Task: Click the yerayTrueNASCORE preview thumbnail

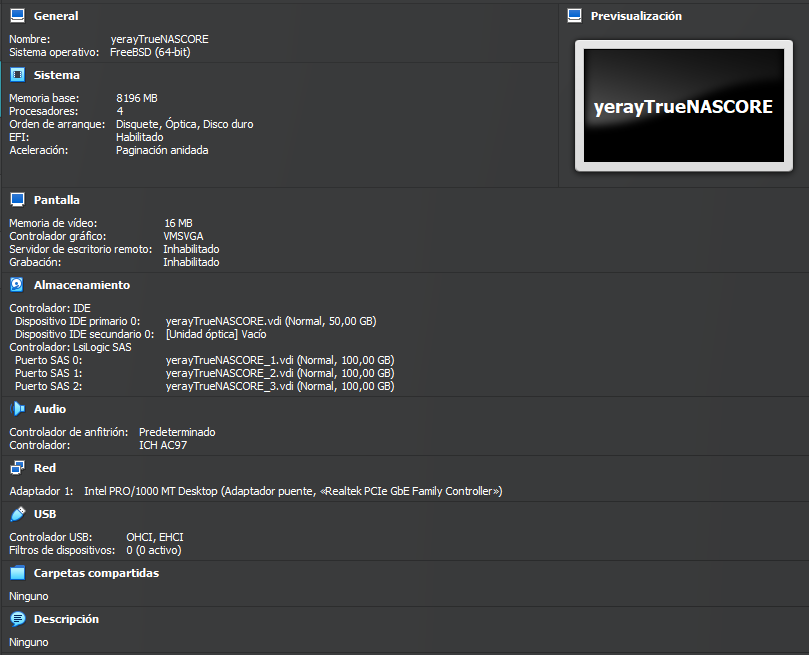Action: point(684,106)
